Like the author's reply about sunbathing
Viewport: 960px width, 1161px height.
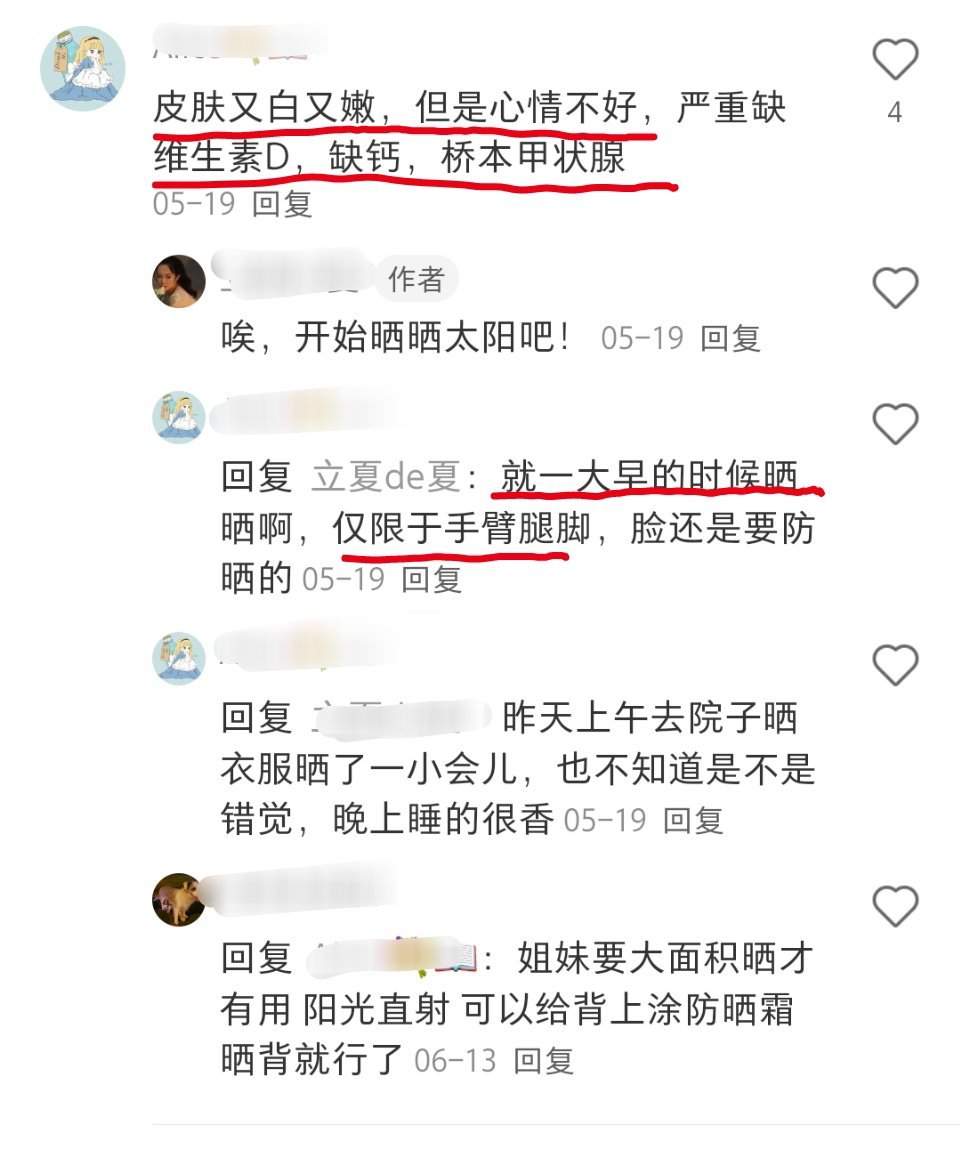896,287
